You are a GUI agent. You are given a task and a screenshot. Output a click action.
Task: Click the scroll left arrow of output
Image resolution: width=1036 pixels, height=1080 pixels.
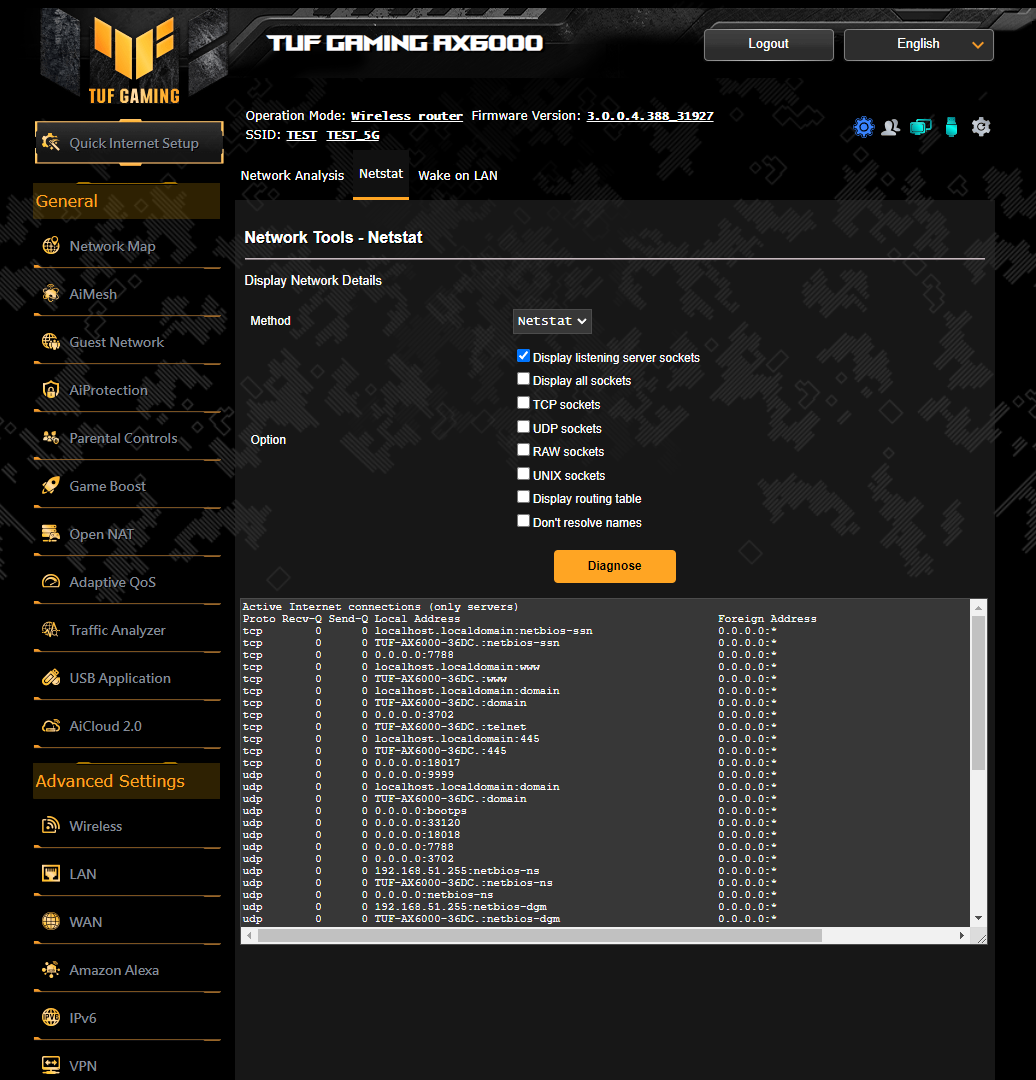coord(249,935)
